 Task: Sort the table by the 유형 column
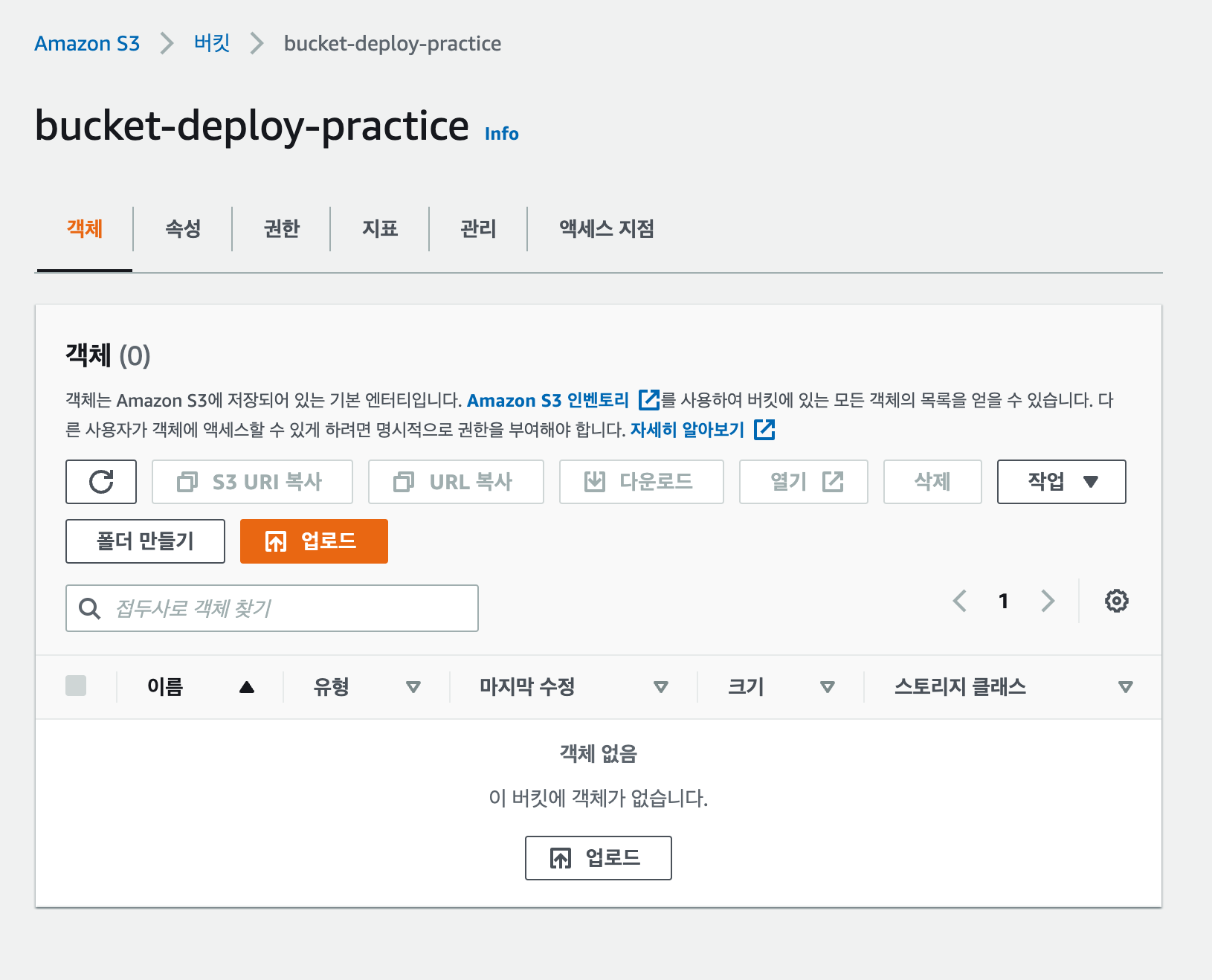point(367,687)
